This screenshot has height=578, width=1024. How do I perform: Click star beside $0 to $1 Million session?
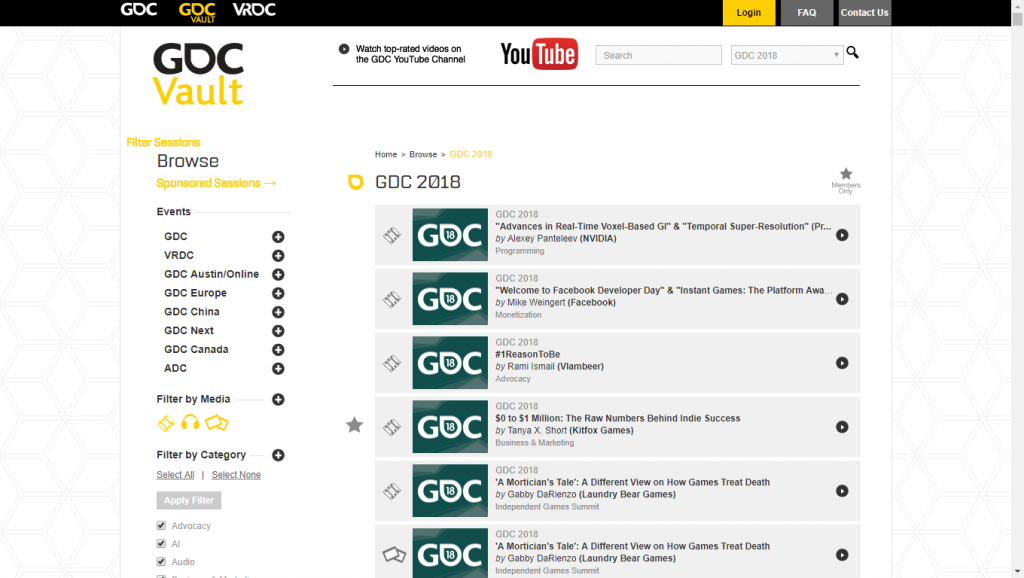tap(355, 425)
